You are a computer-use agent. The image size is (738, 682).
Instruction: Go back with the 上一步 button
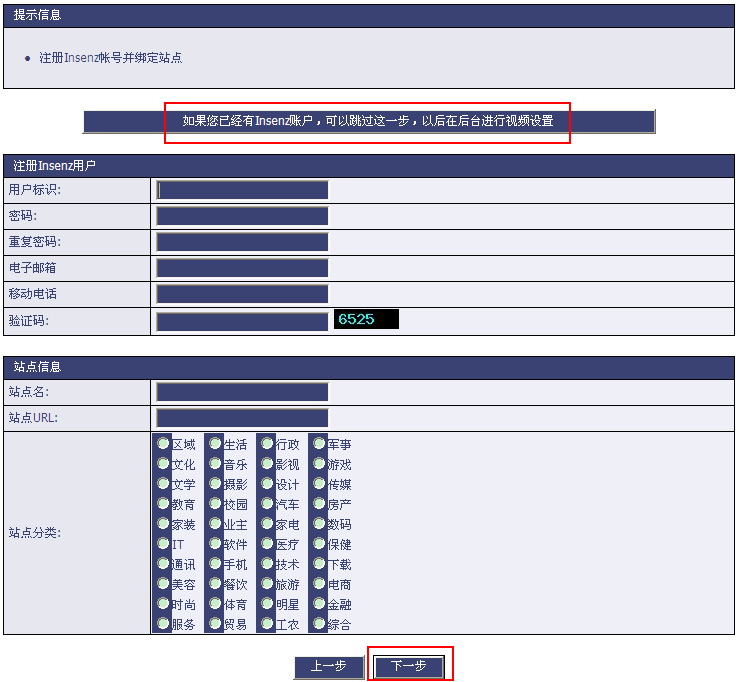[329, 667]
